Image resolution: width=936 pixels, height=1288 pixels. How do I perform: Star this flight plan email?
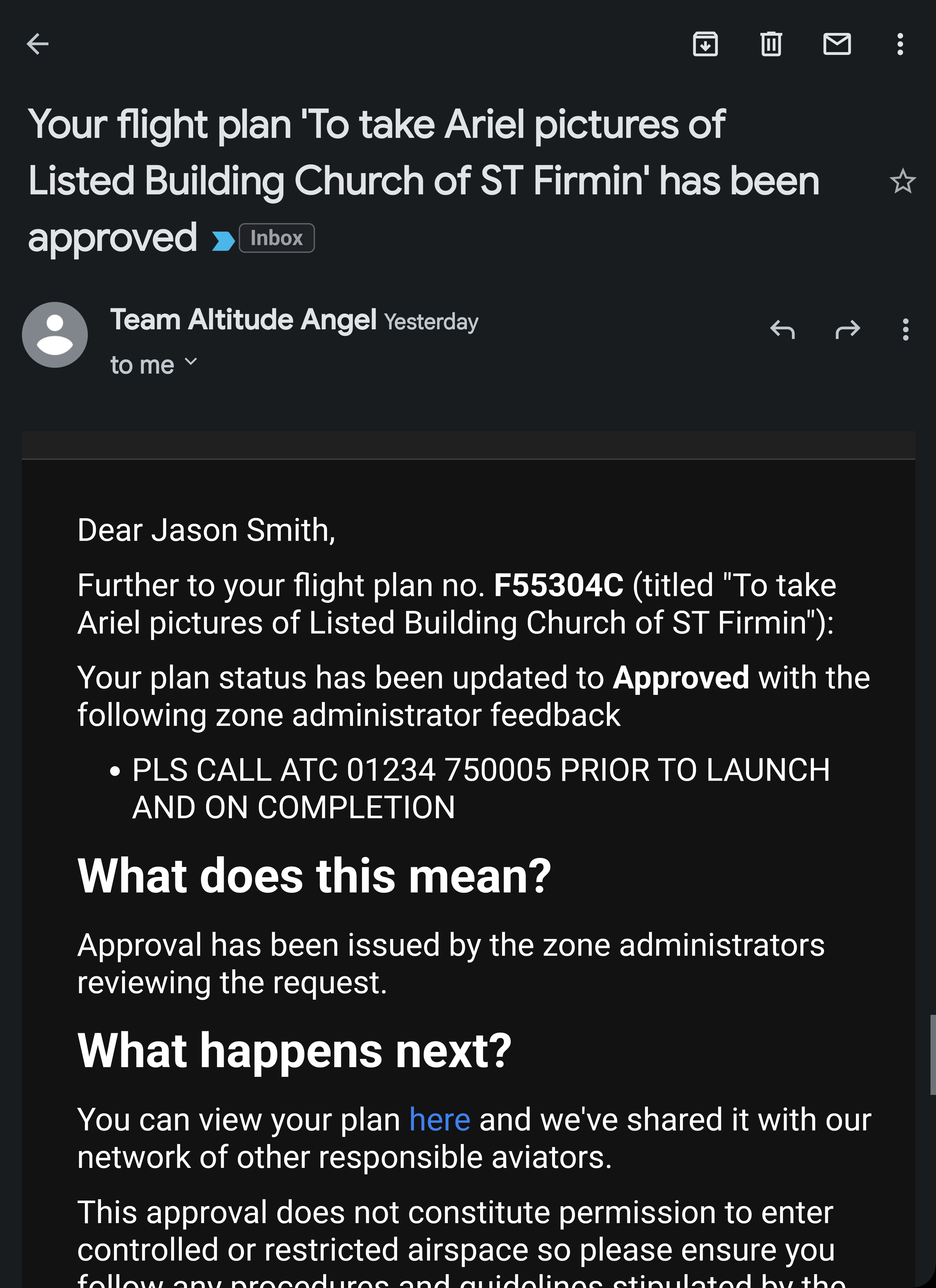click(902, 182)
